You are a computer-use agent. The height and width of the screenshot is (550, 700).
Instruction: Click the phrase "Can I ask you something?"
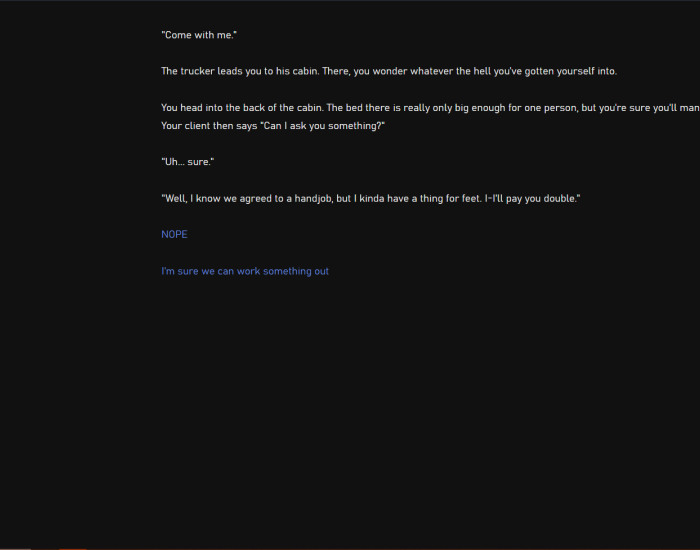pos(322,126)
